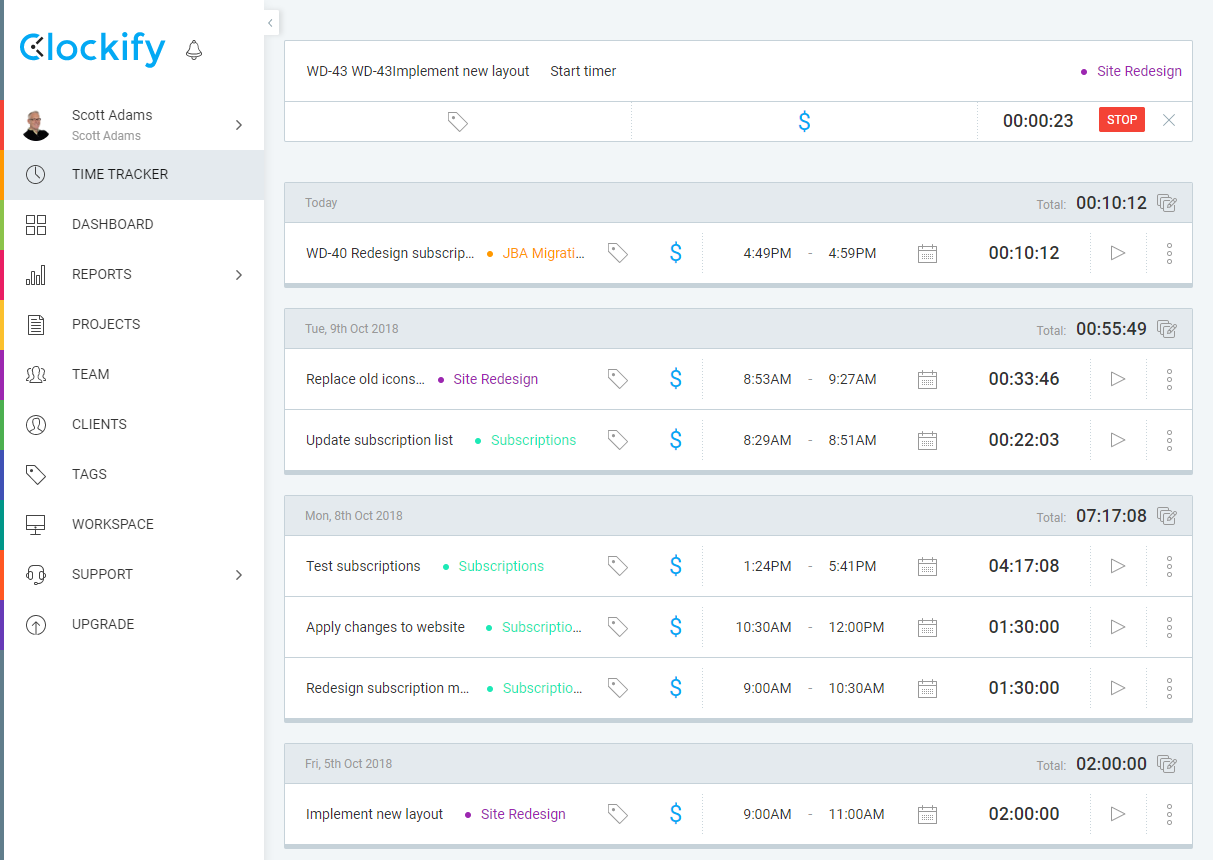The width and height of the screenshot is (1213, 860).
Task: Resume timer for Update subscription list entry
Action: click(1118, 440)
